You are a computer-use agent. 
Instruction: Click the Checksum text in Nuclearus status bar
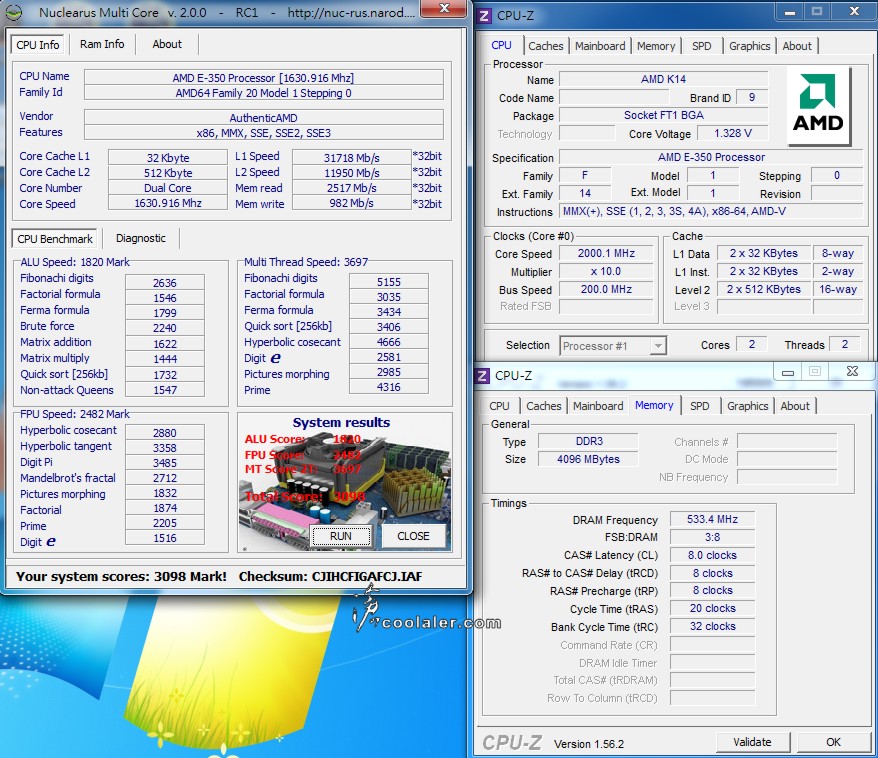pos(330,577)
